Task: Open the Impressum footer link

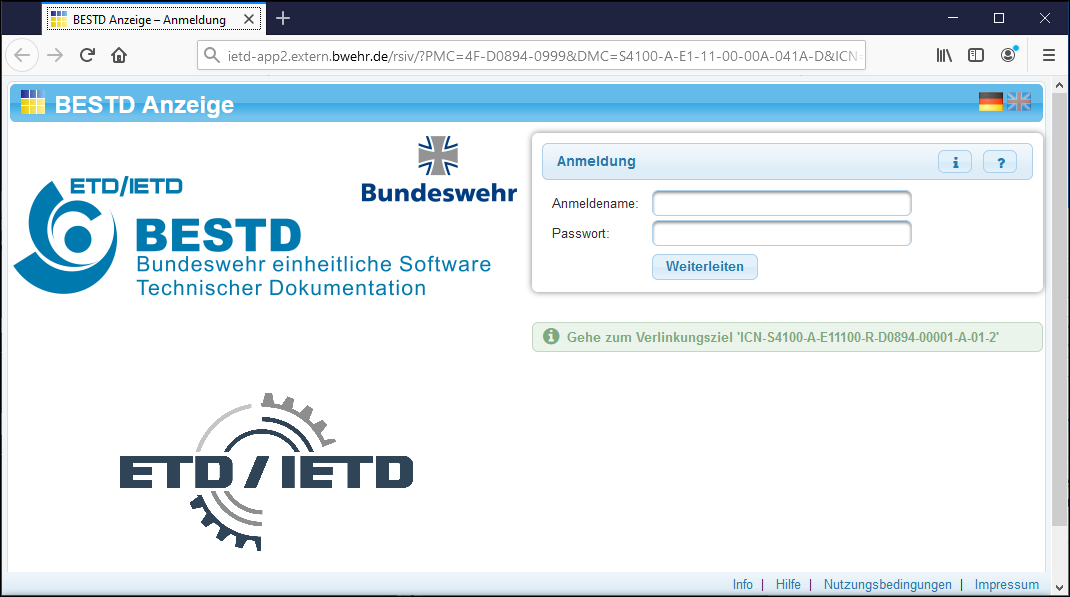Action: (1007, 585)
